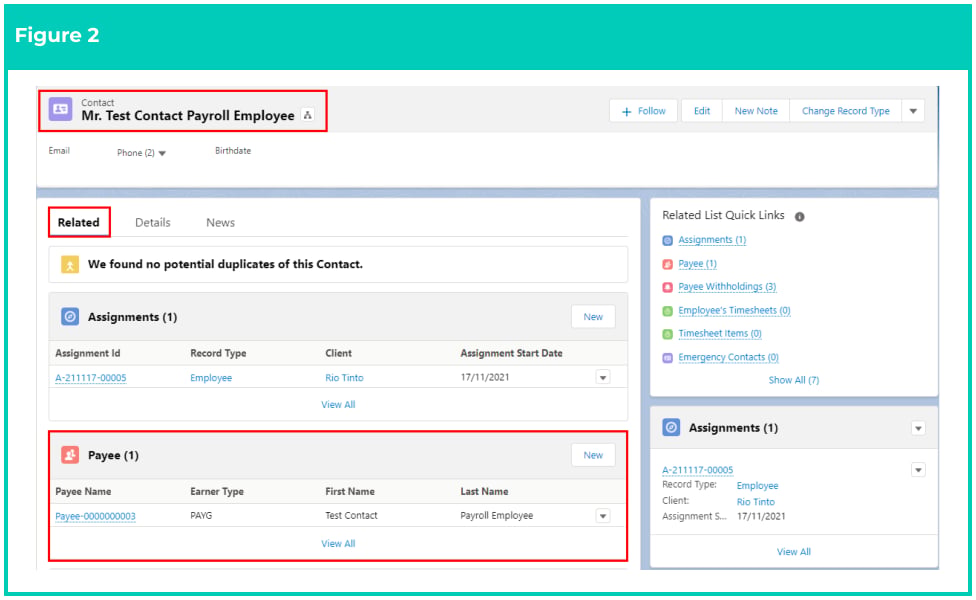Click the Assignments (1) list title
976x600 pixels.
132,317
